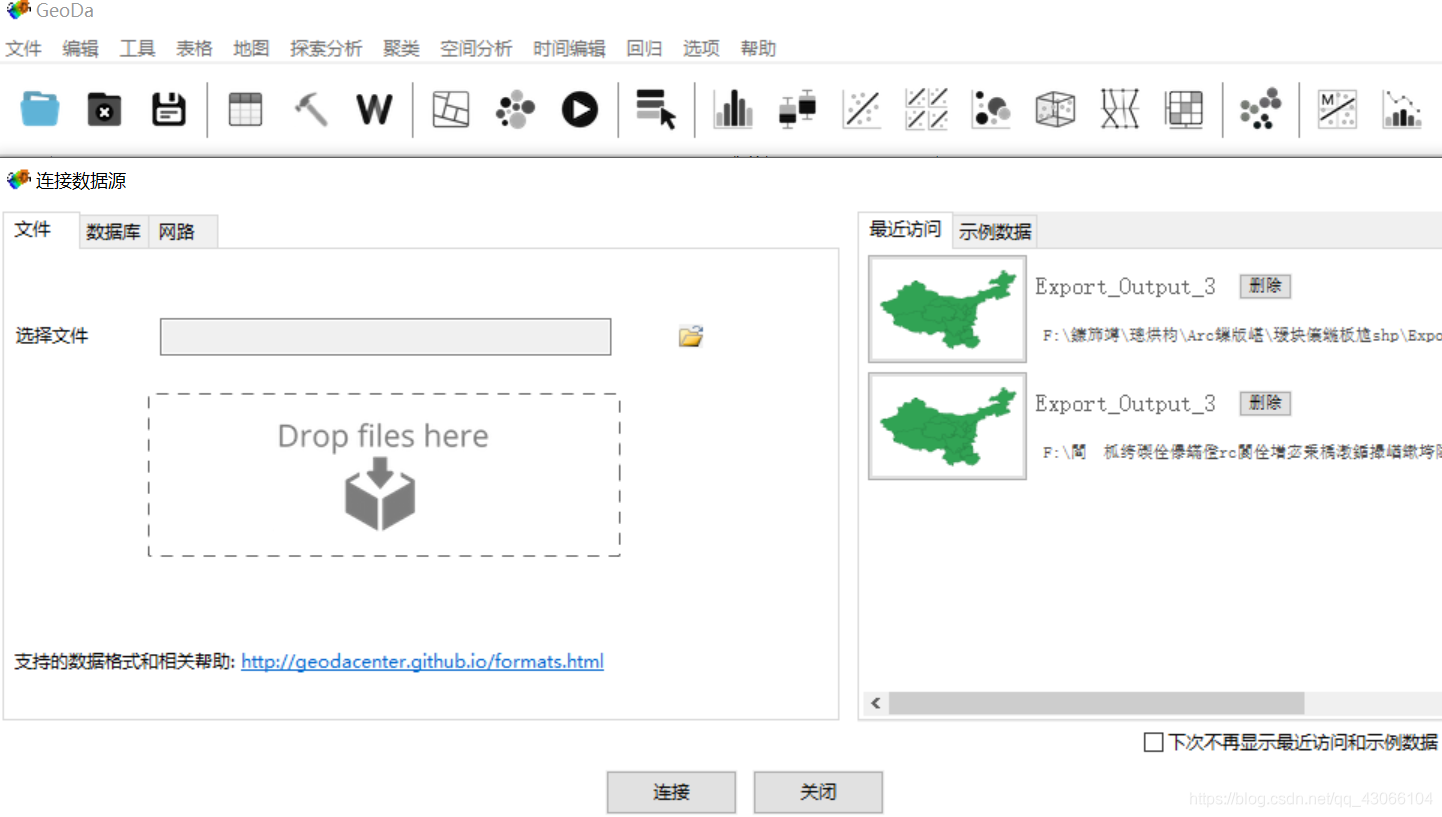Image resolution: width=1442 pixels, height=817 pixels.
Task: Open the Conditional plot grid icon
Action: click(x=1184, y=109)
